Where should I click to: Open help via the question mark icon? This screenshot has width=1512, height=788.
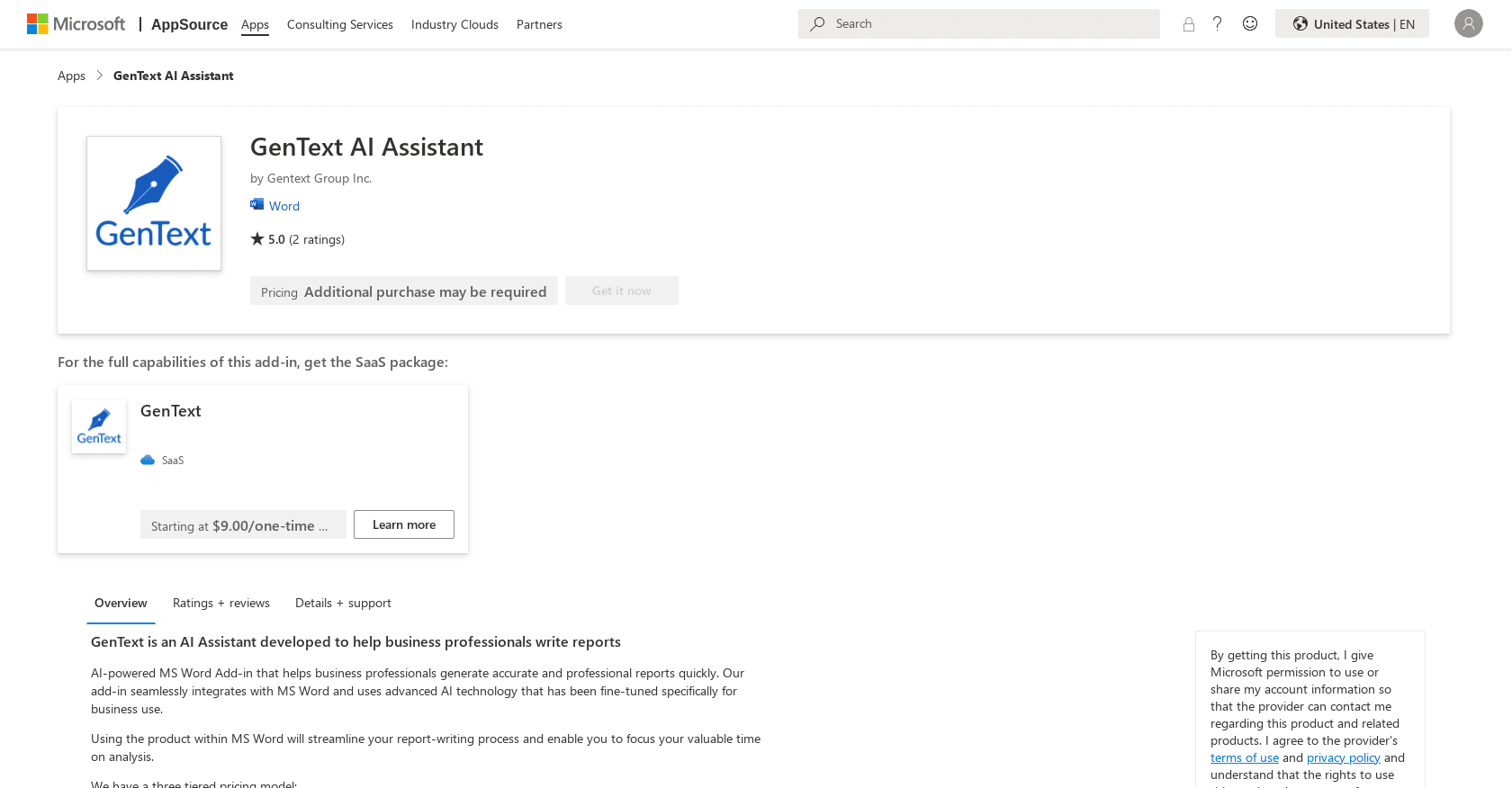[x=1218, y=23]
